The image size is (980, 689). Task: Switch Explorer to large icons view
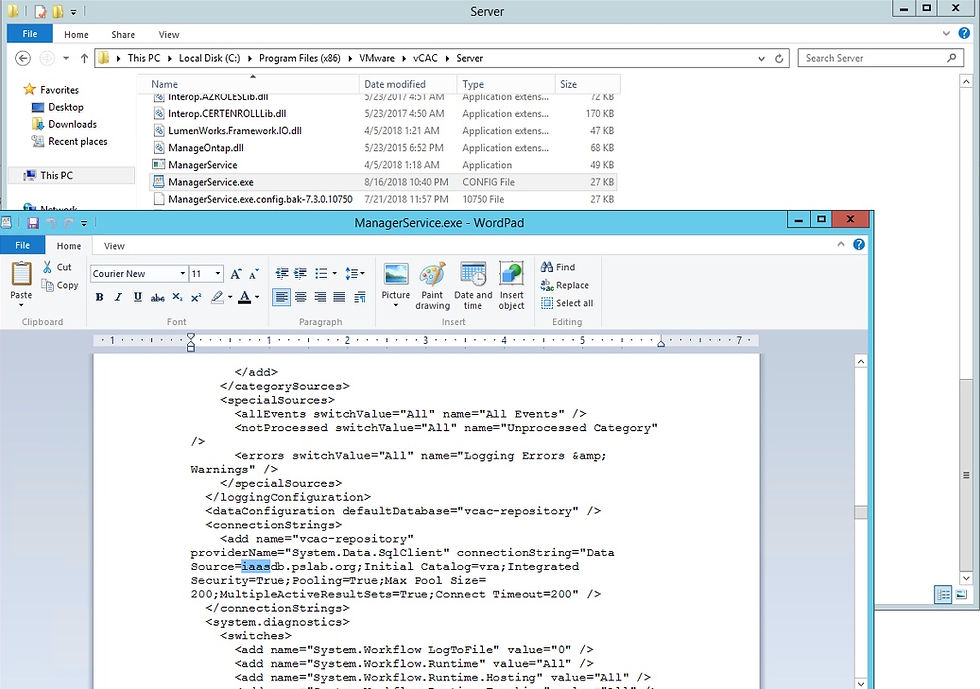[x=961, y=594]
